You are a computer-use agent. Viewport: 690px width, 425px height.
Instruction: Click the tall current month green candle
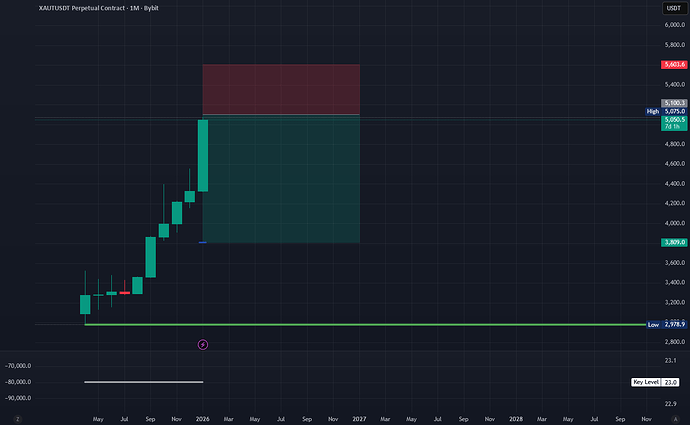click(x=203, y=155)
